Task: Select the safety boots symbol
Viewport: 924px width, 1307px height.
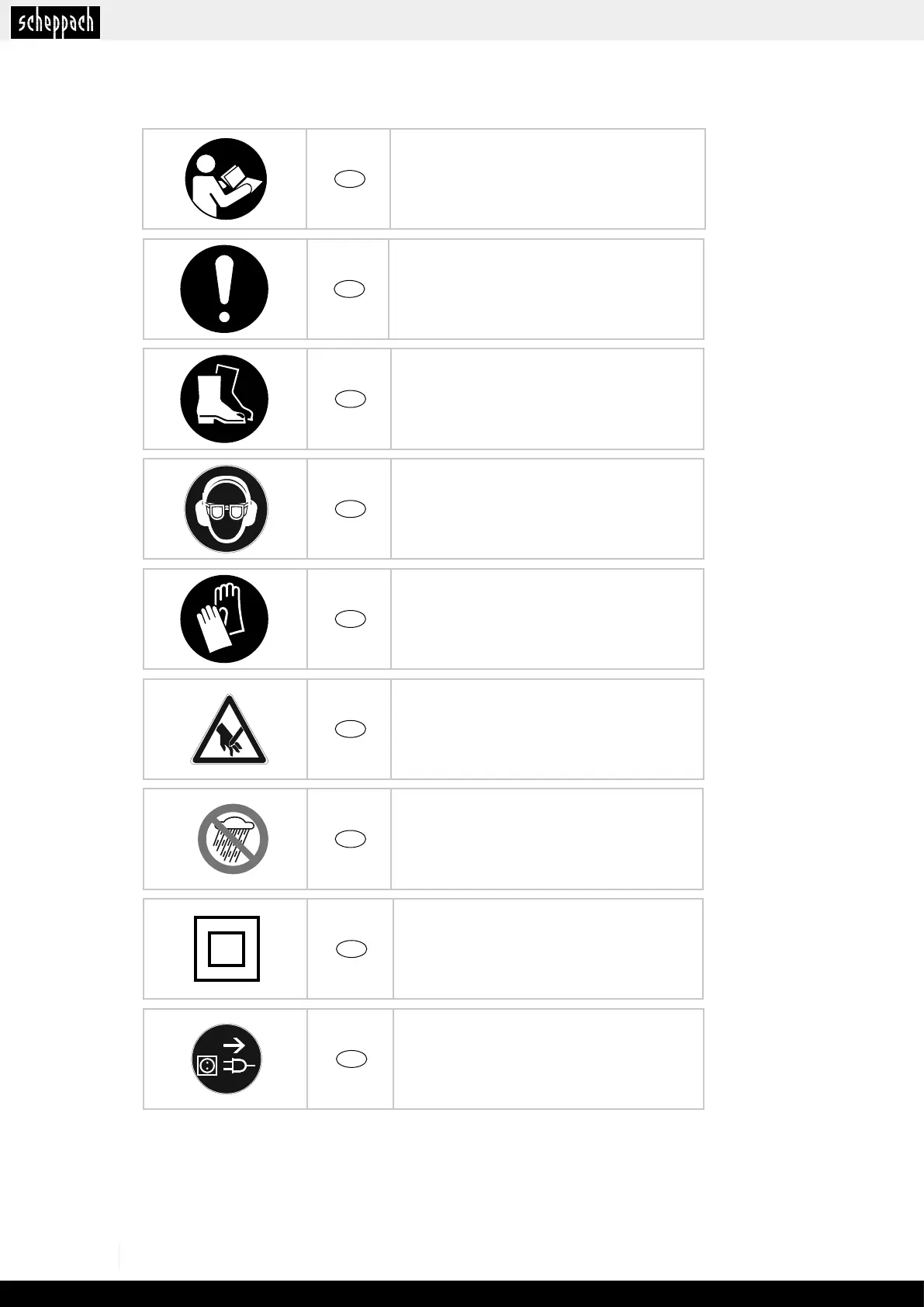Action: 224,399
